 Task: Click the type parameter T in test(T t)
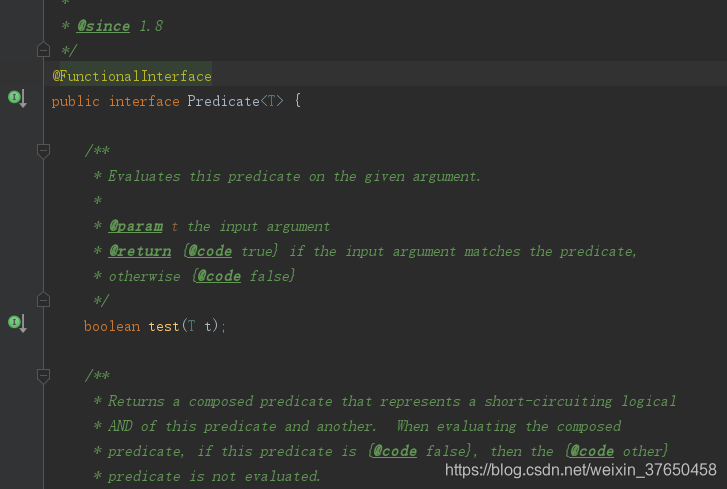(191, 326)
